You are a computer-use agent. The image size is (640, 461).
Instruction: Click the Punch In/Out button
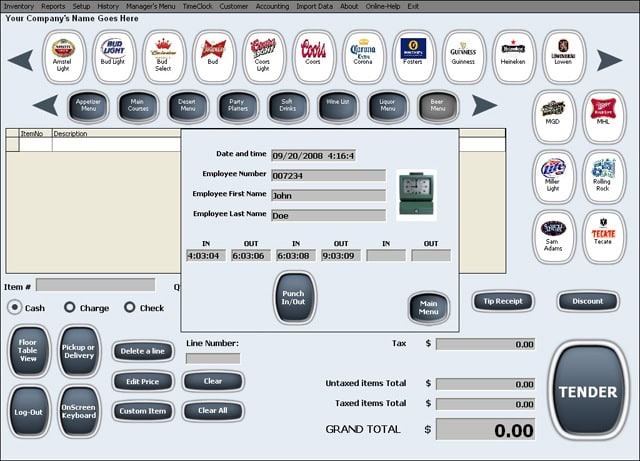[293, 298]
